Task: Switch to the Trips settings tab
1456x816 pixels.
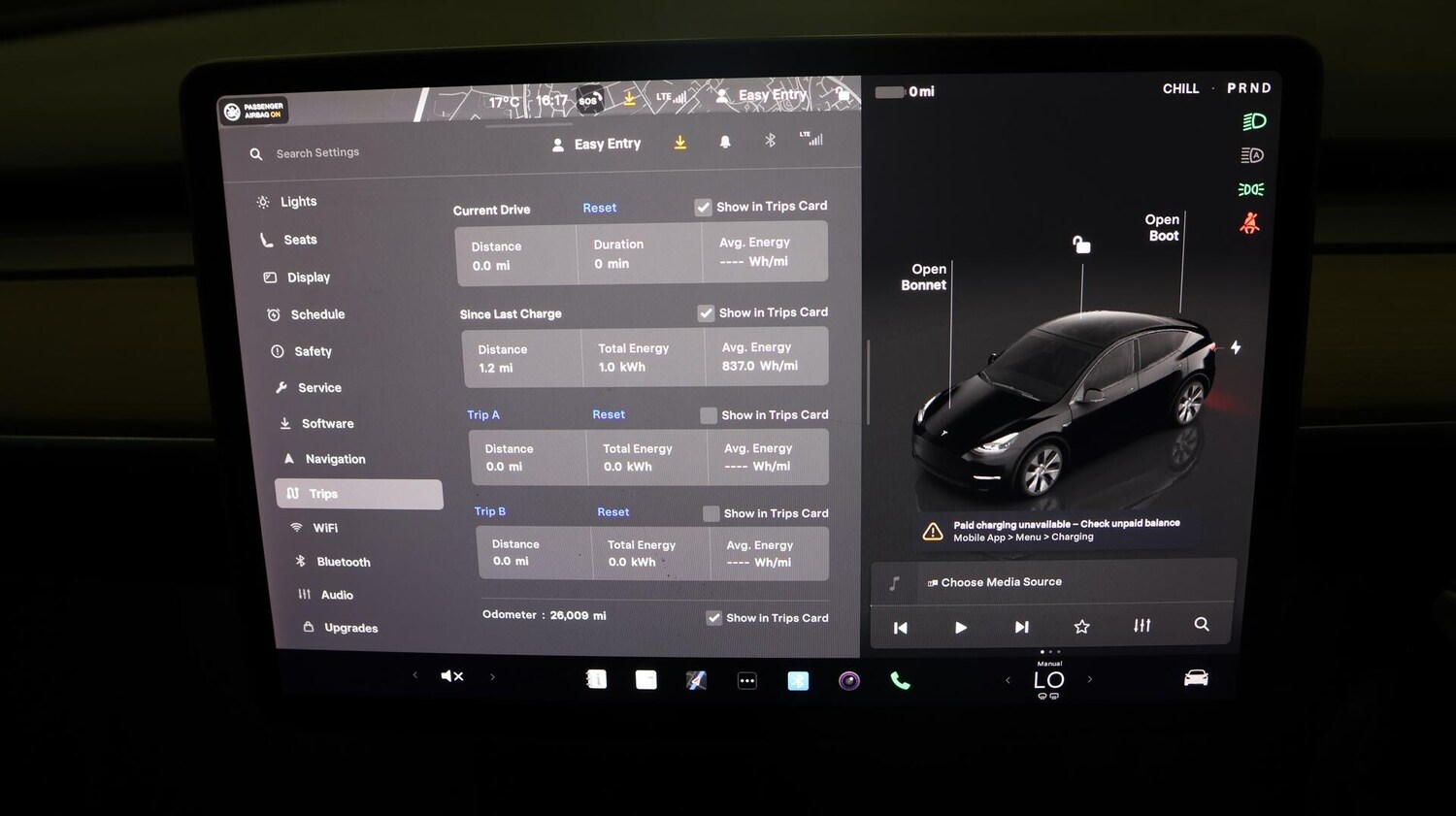Action: pyautogui.click(x=322, y=493)
